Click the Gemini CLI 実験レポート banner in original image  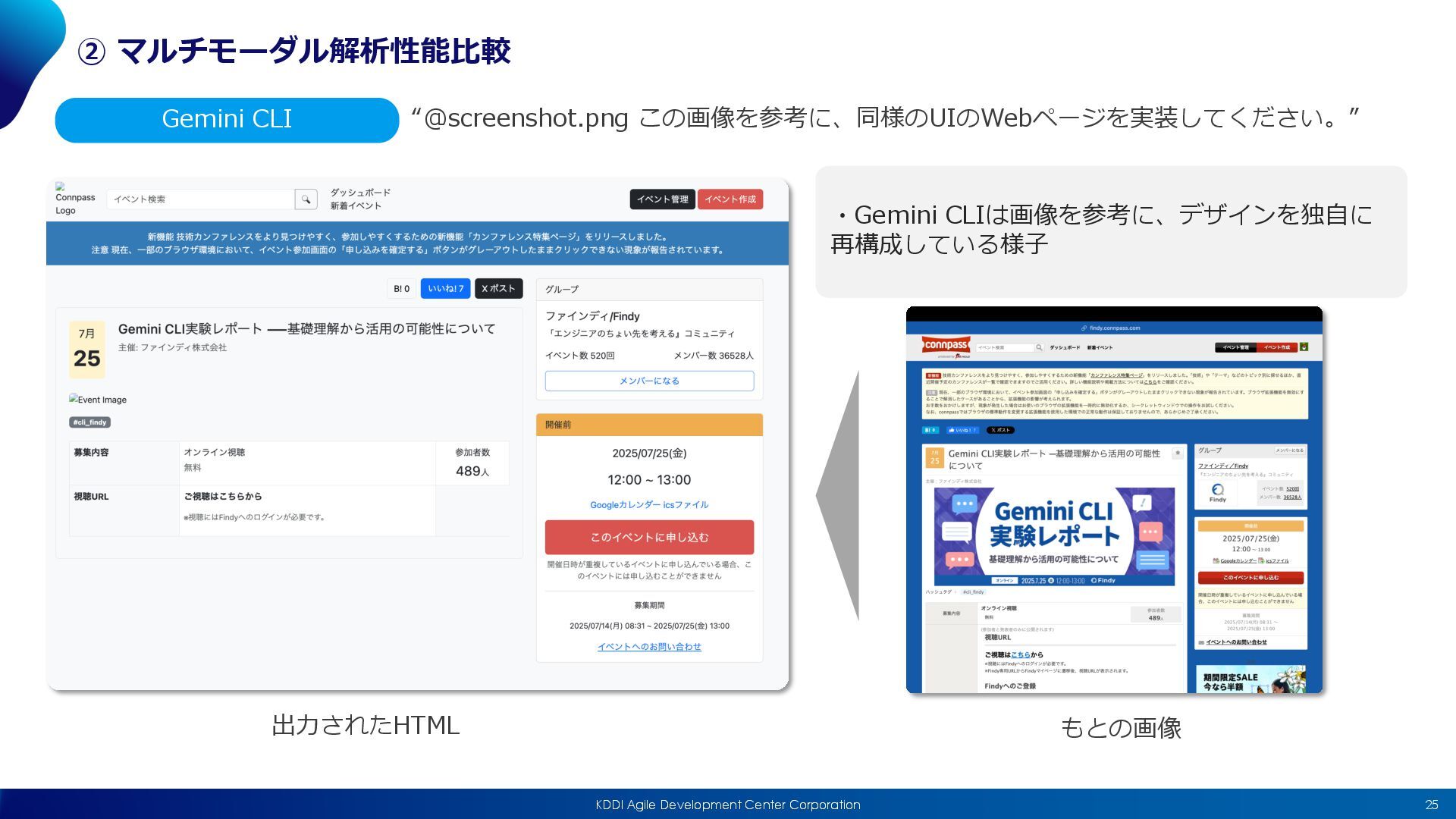(1054, 536)
